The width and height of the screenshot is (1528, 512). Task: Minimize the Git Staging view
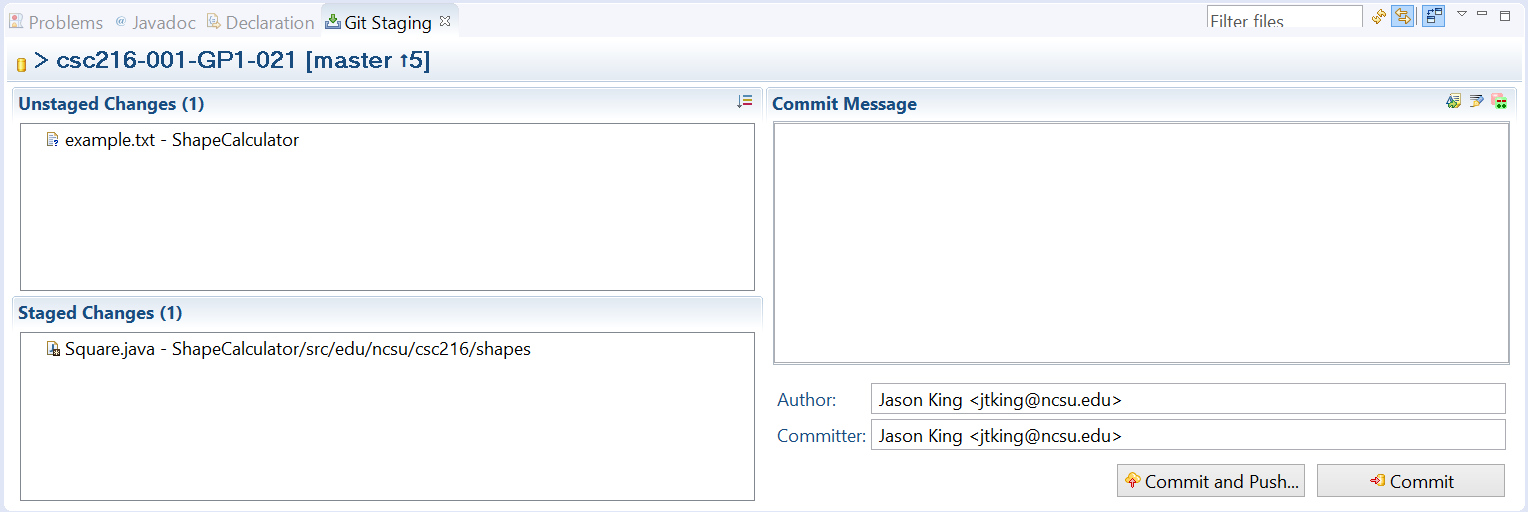(1482, 13)
